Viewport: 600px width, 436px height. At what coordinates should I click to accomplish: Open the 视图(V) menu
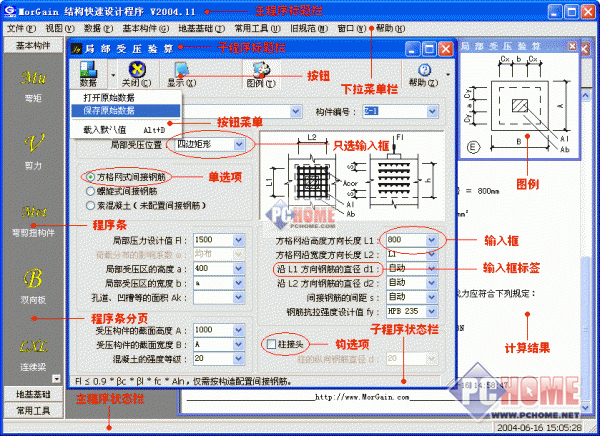[x=60, y=28]
